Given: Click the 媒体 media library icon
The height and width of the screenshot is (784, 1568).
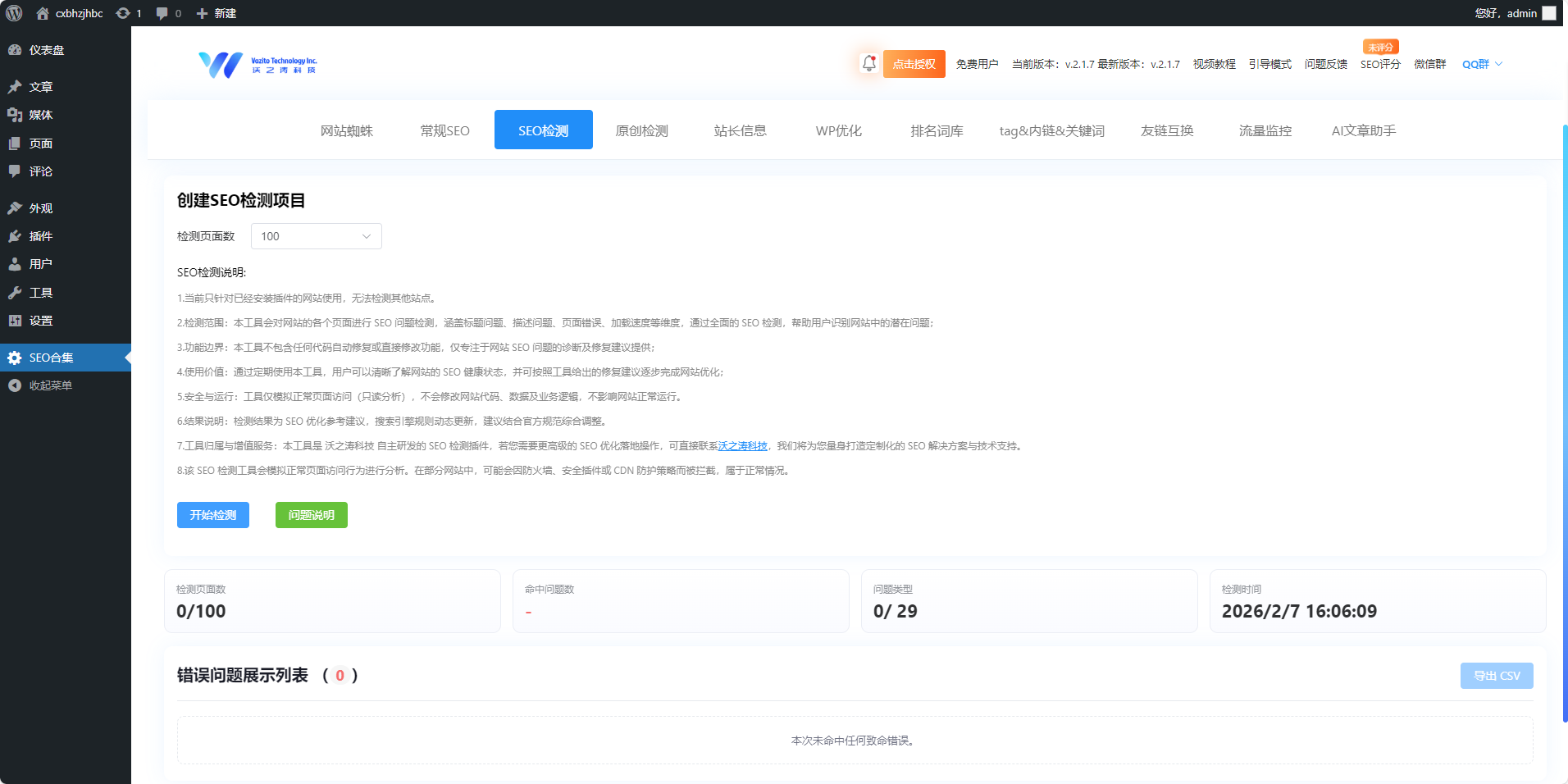Looking at the screenshot, I should point(14,115).
